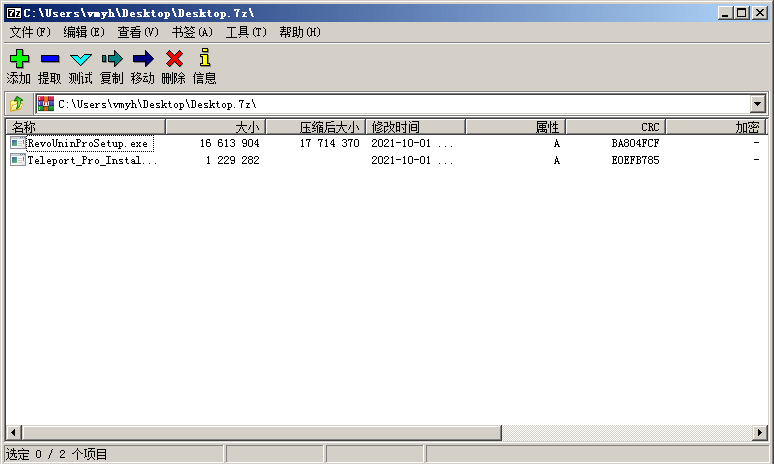The height and width of the screenshot is (464, 774).
Task: Open the Info (信息) properties icon
Action: (x=204, y=60)
